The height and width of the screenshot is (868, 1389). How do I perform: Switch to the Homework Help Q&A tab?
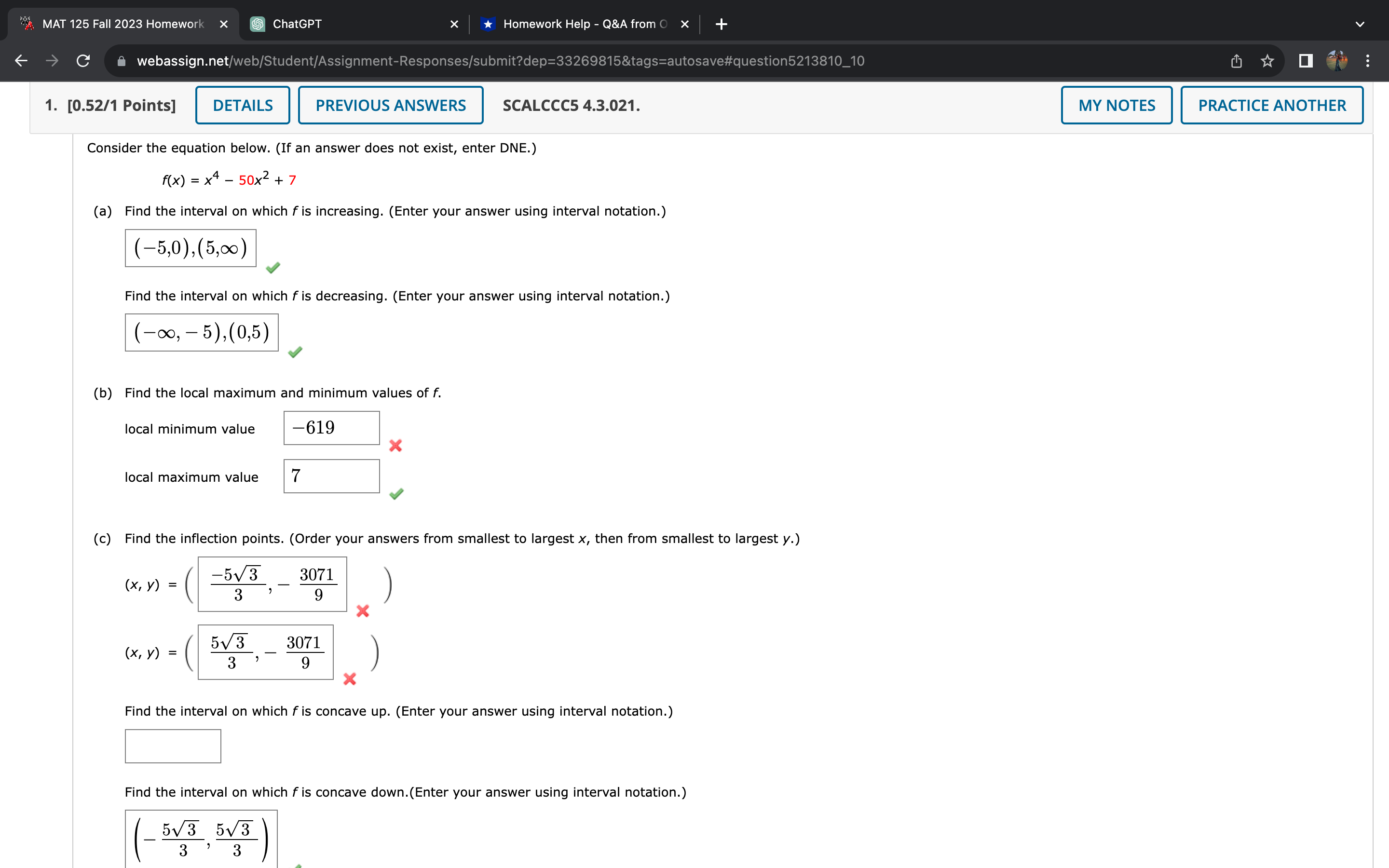click(x=568, y=24)
